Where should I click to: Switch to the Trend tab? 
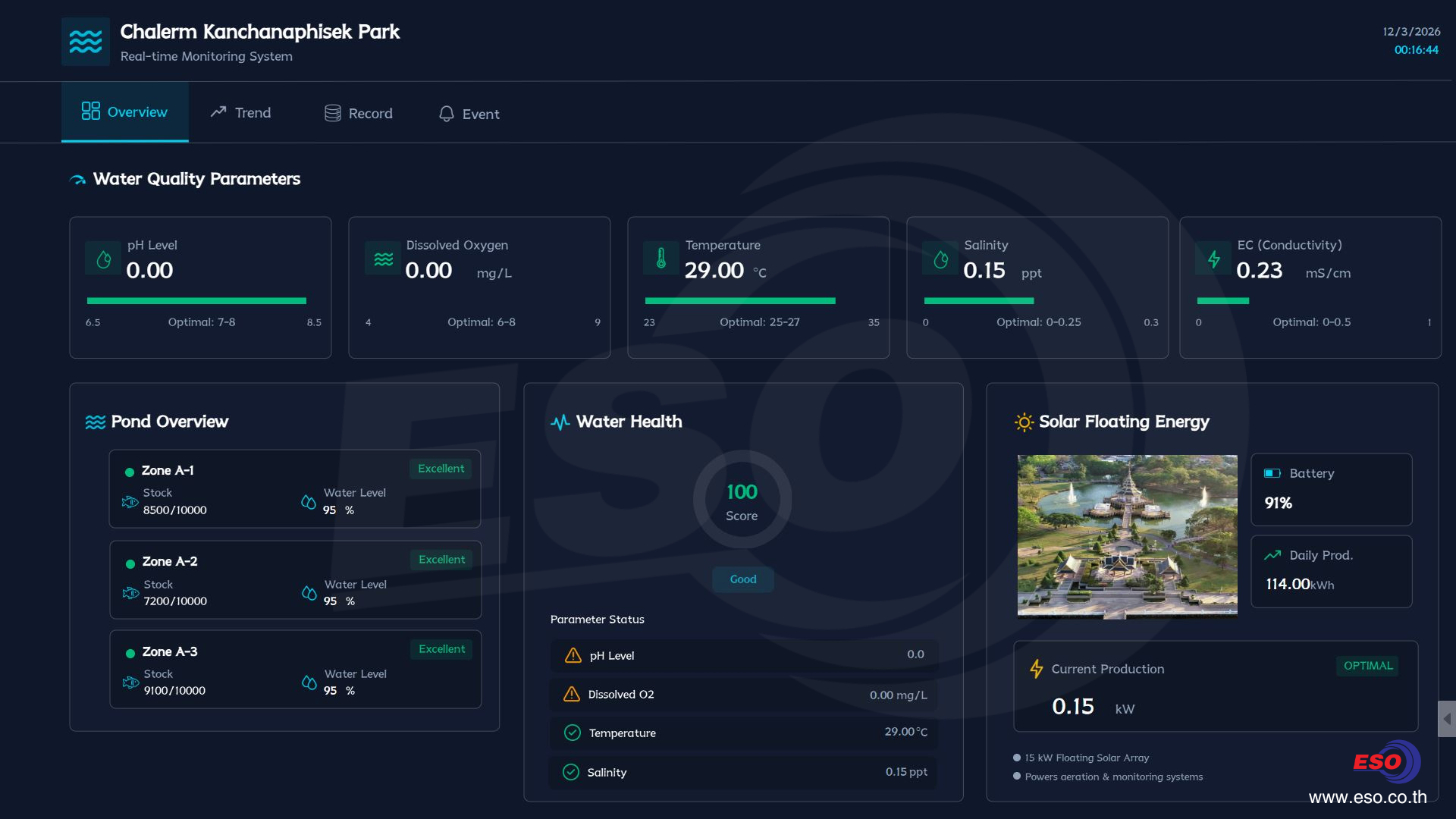[x=240, y=113]
